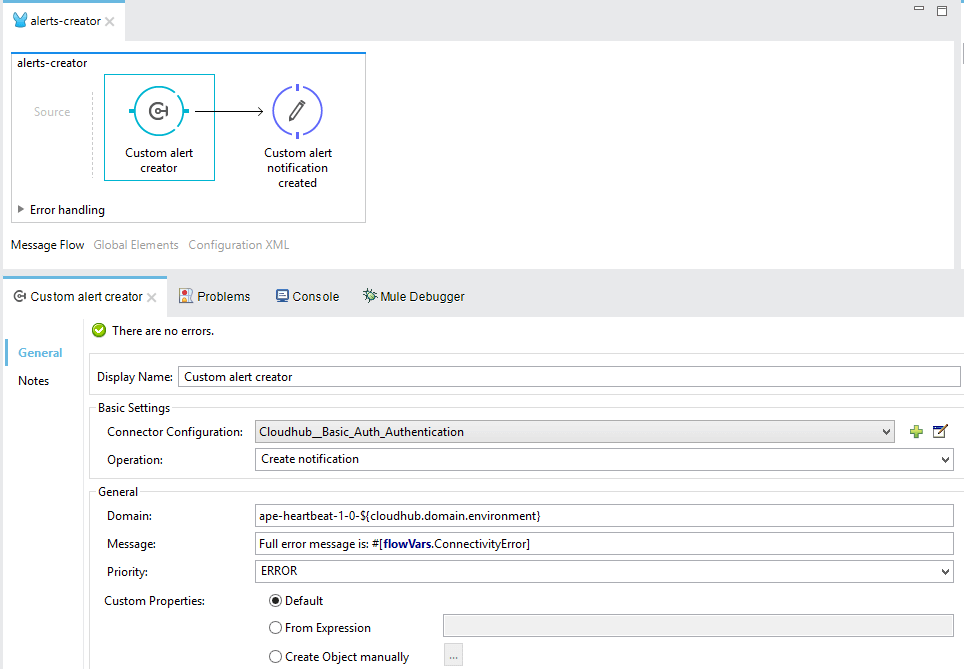Open the Priority dropdown

pyautogui.click(x=945, y=572)
